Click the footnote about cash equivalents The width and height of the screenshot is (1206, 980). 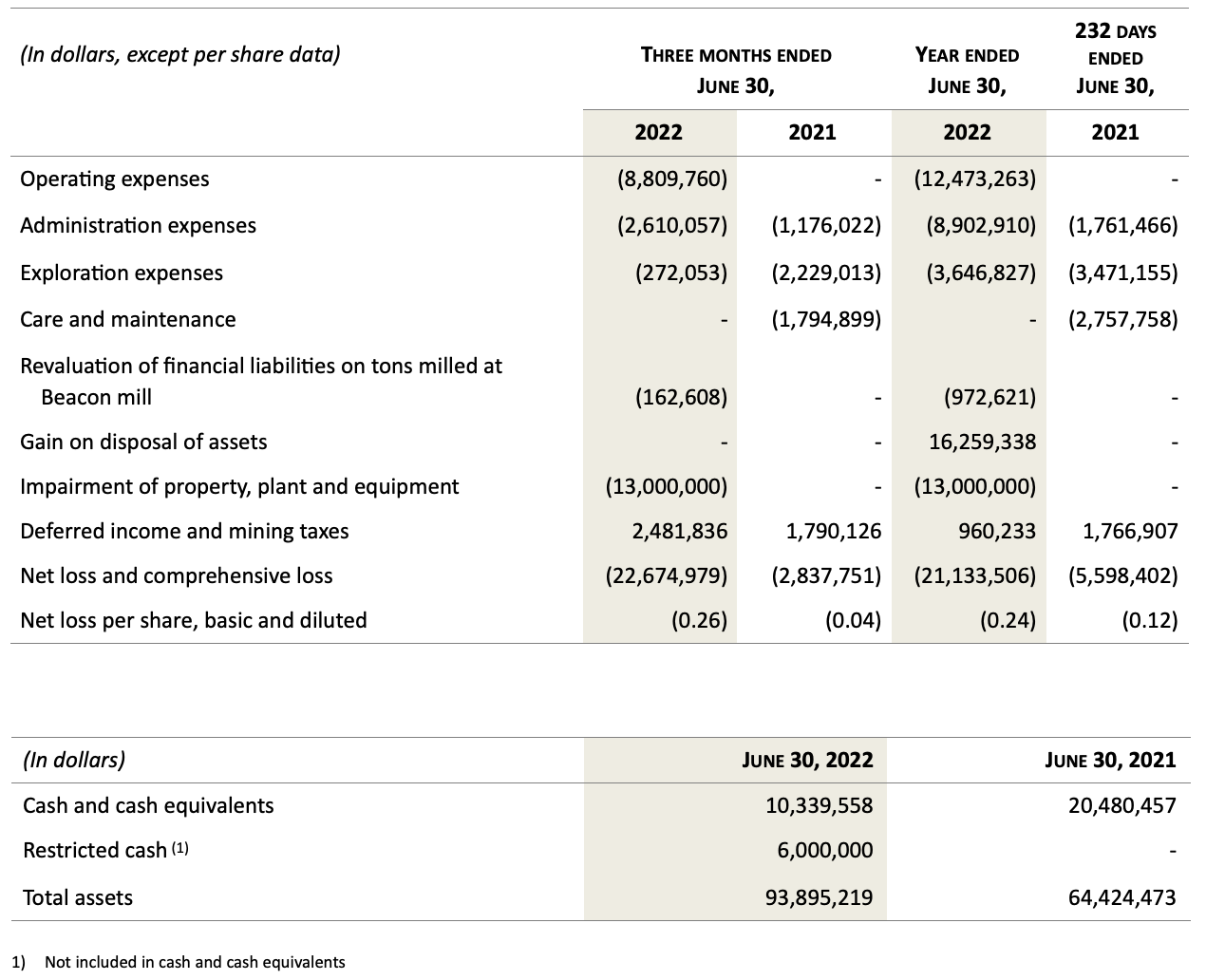coord(194,962)
